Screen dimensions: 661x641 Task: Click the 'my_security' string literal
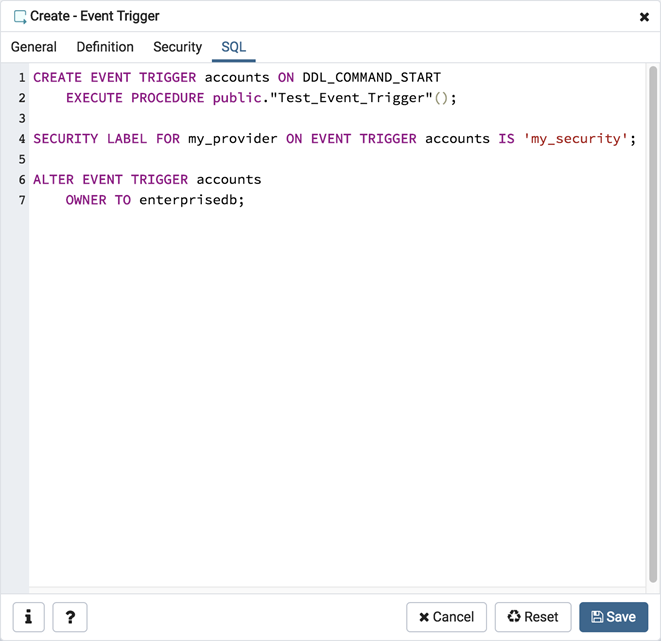tap(575, 139)
